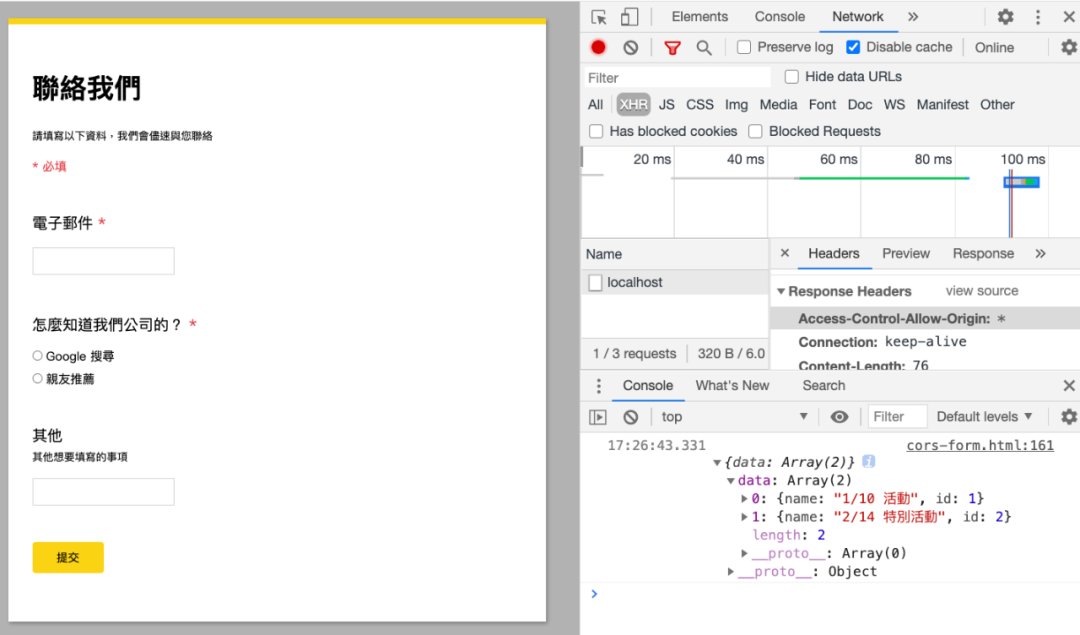Open the top JavaScript context dropdown
This screenshot has width=1080, height=635.
pos(733,417)
